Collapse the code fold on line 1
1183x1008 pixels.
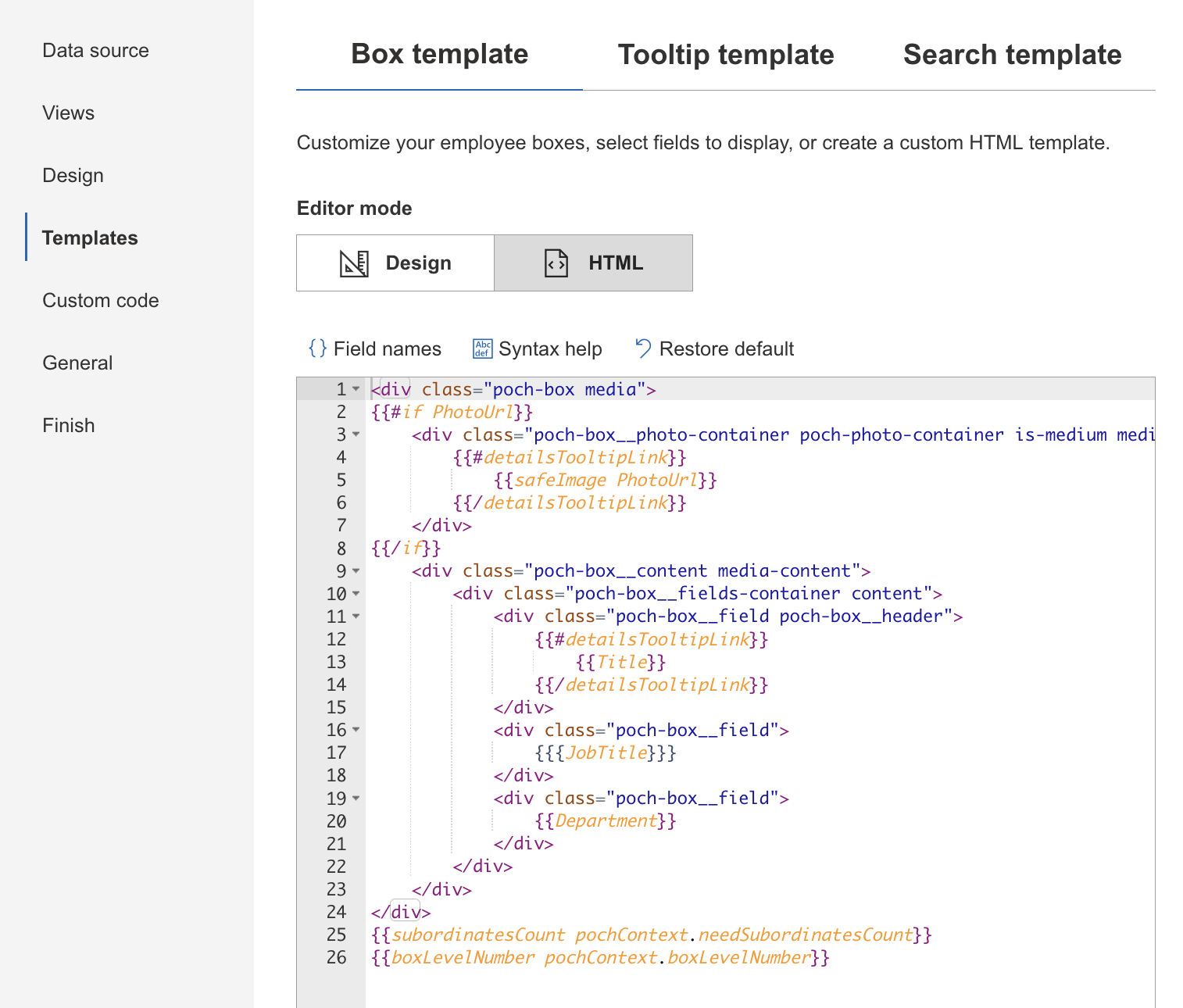point(356,388)
